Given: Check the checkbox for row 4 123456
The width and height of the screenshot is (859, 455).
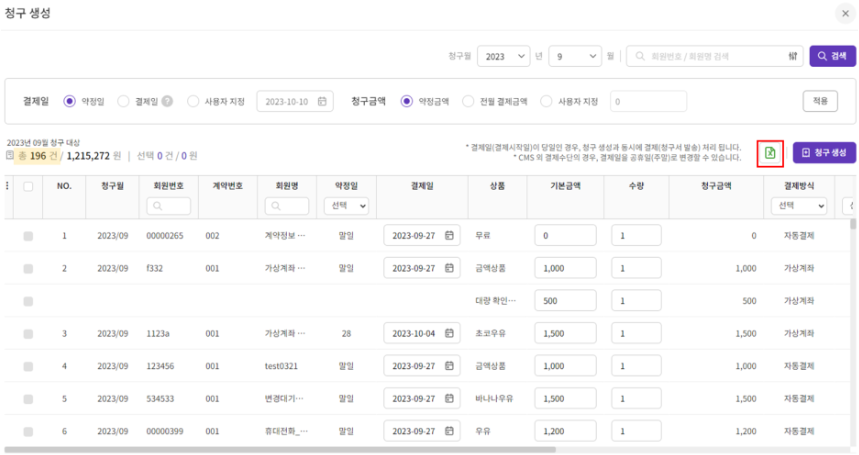Looking at the screenshot, I should tap(28, 366).
